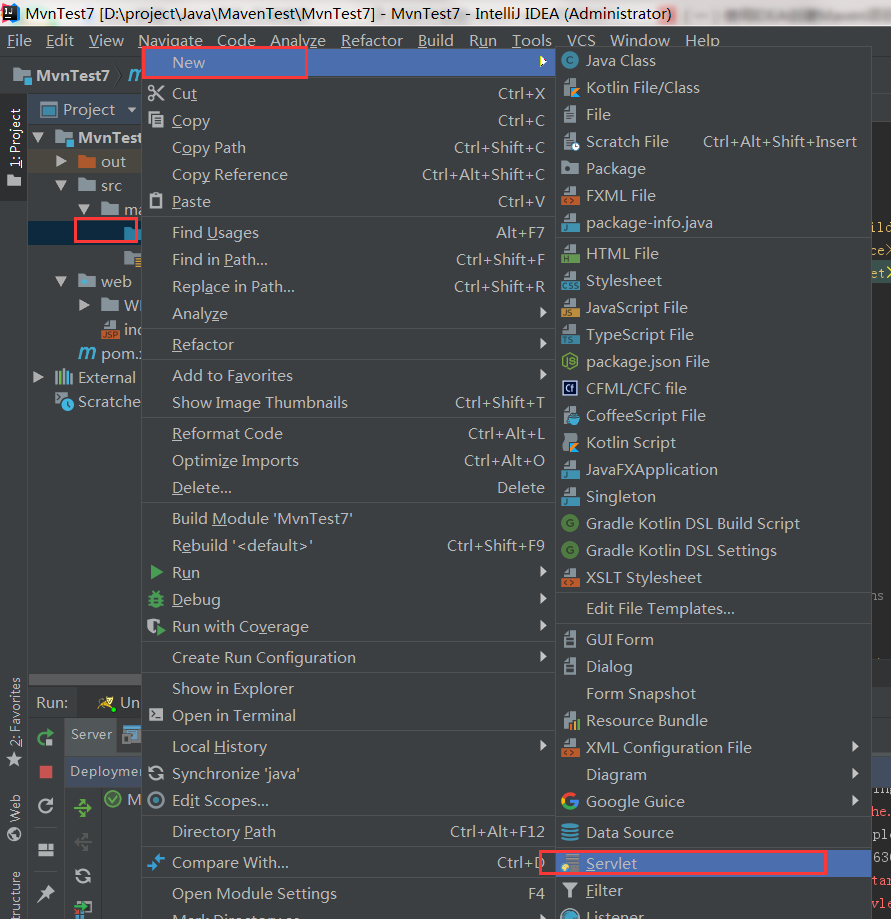This screenshot has width=891, height=919.
Task: Click MvnTest7 breadcrumb in navigation bar
Action: 62,76
